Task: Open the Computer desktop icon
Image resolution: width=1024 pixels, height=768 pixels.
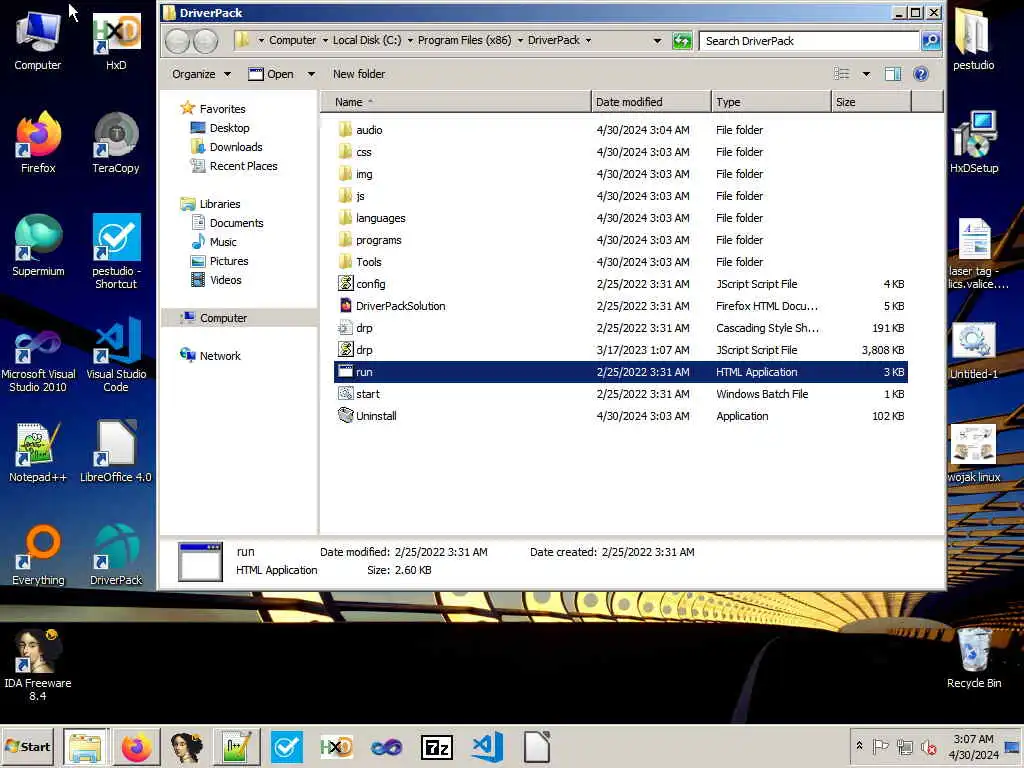Action: [38, 40]
